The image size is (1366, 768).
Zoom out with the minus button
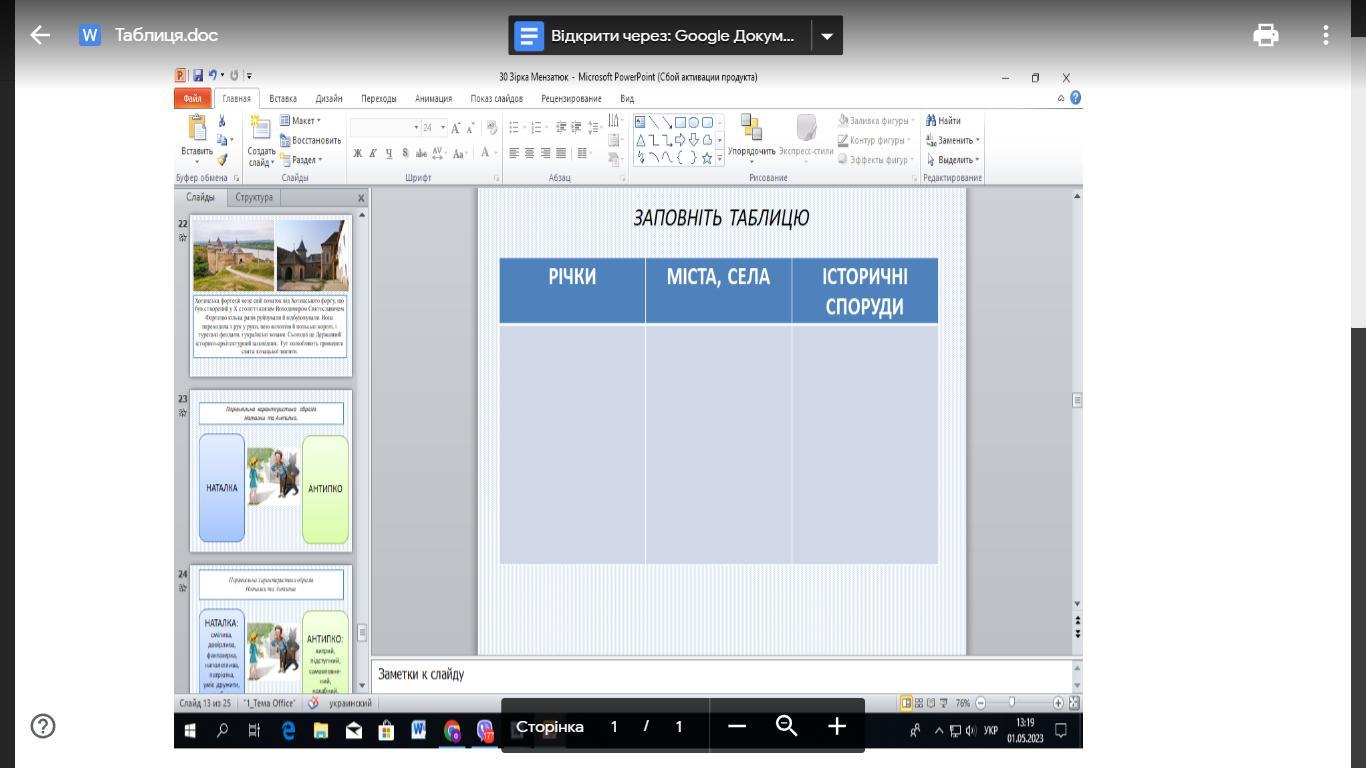click(737, 727)
